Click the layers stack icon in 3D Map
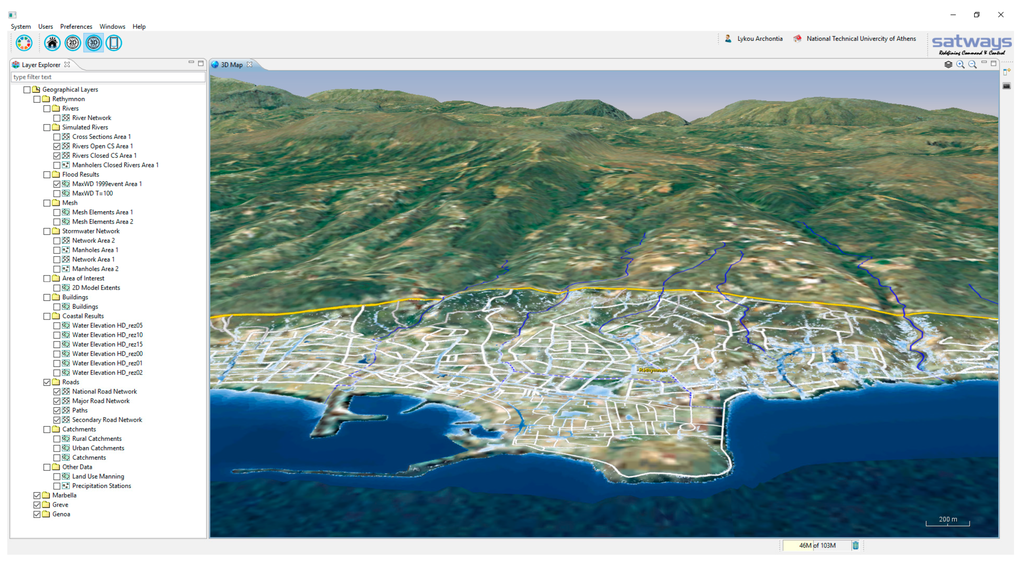 948,64
